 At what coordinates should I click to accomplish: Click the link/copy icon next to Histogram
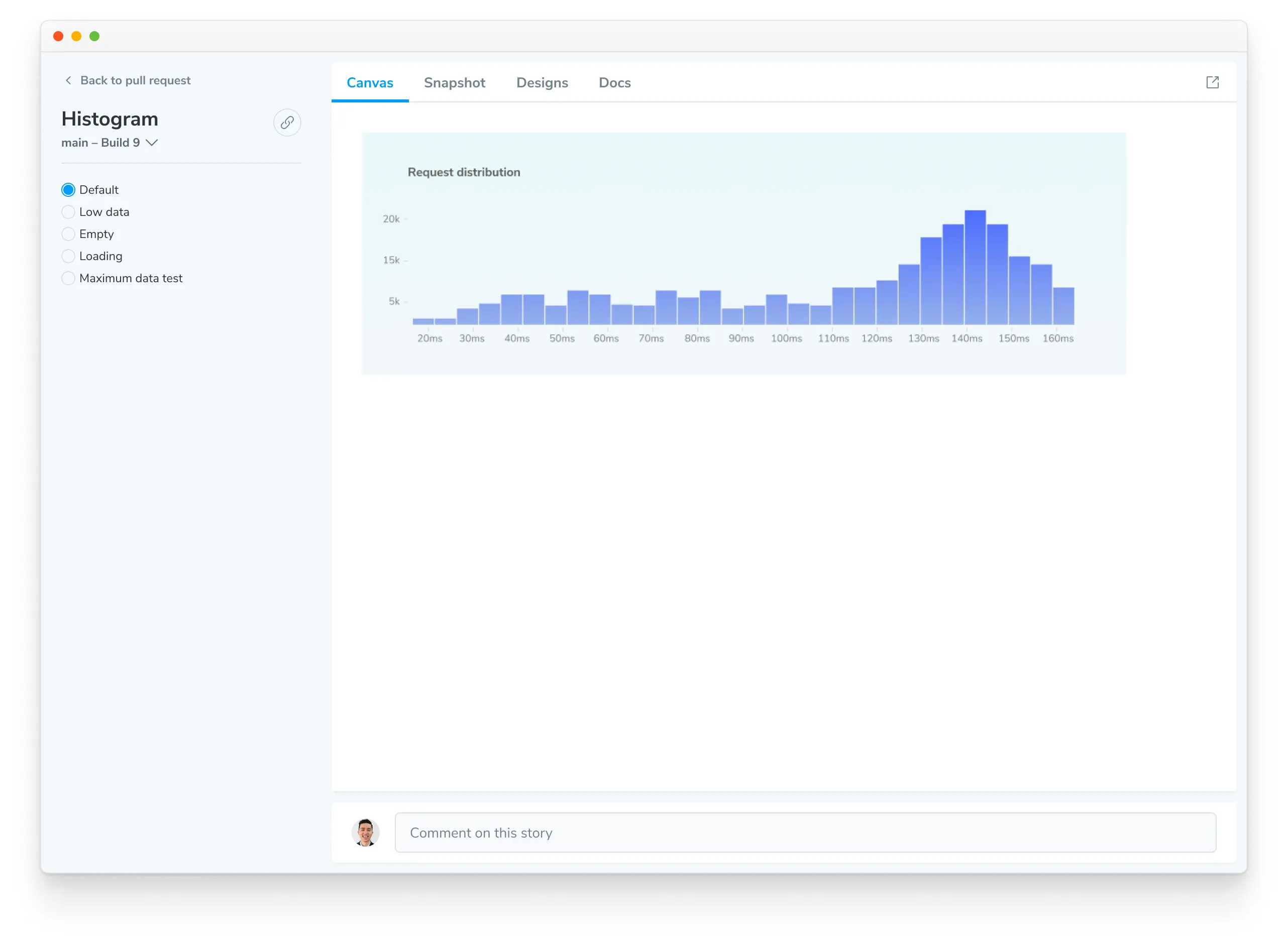point(287,122)
